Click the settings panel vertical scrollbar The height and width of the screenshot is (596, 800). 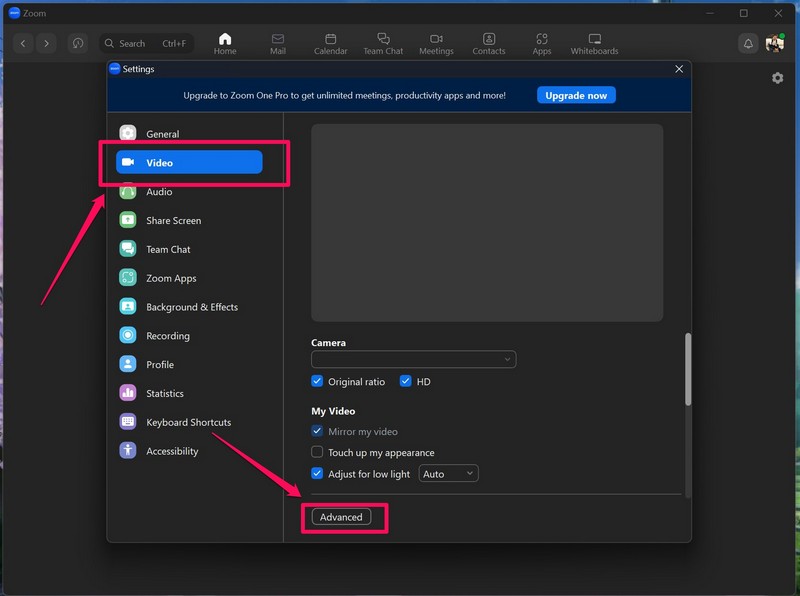click(687, 370)
